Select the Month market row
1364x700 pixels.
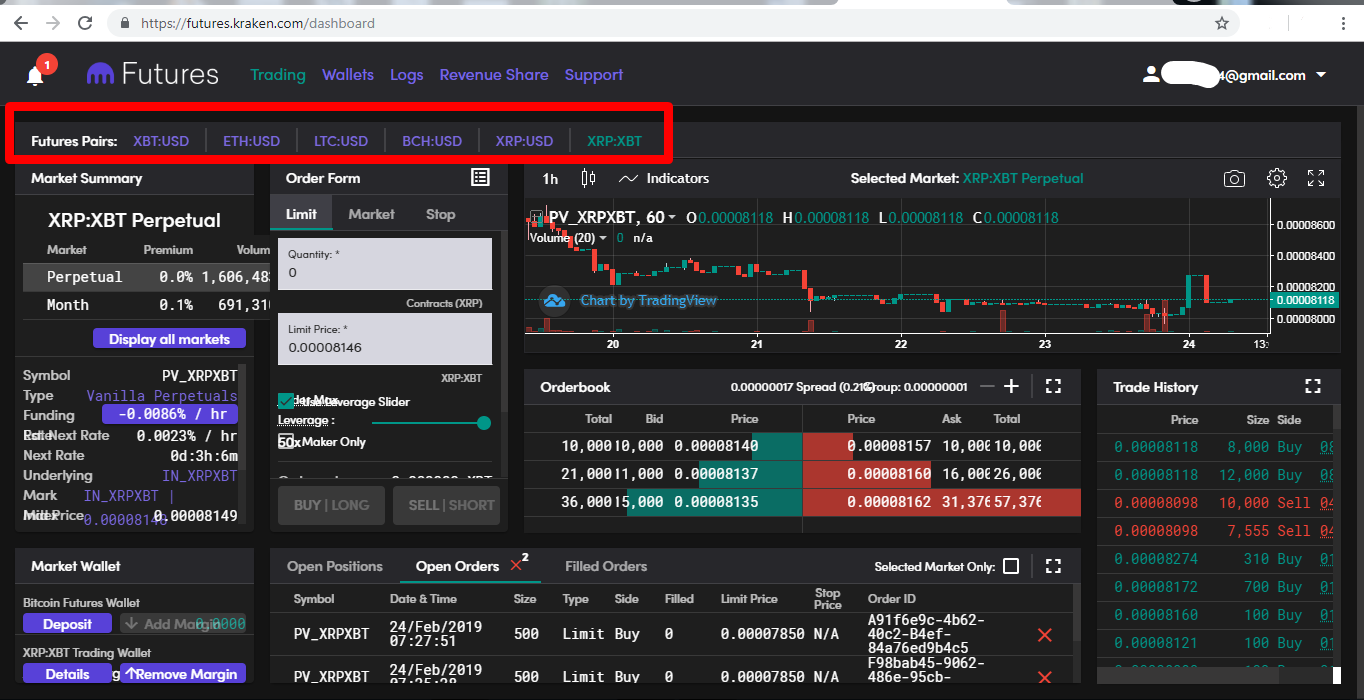coord(147,305)
